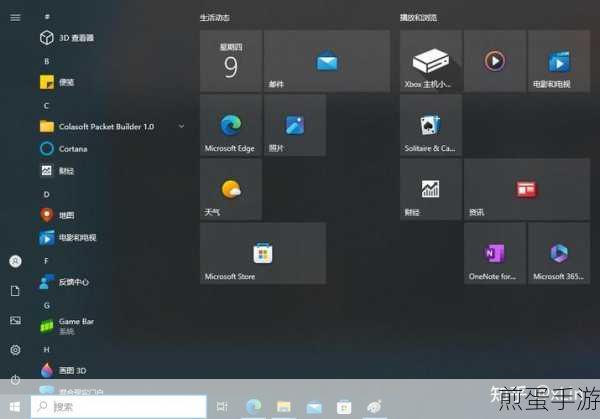Launch the Solitaire & Casual Games tile
Screen dimensions: 600x419
coord(431,125)
